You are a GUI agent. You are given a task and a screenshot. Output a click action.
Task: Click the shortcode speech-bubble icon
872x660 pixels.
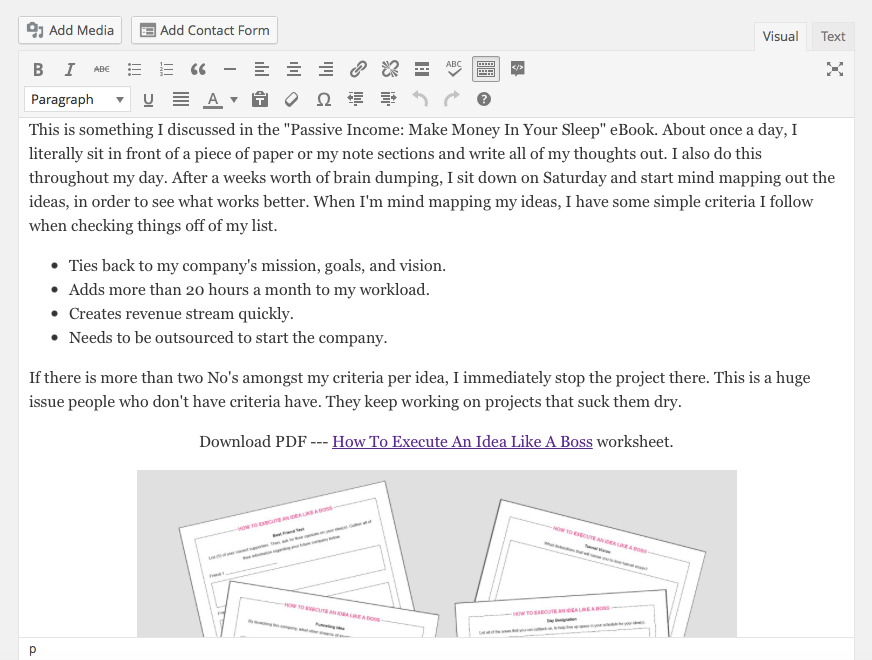click(518, 70)
